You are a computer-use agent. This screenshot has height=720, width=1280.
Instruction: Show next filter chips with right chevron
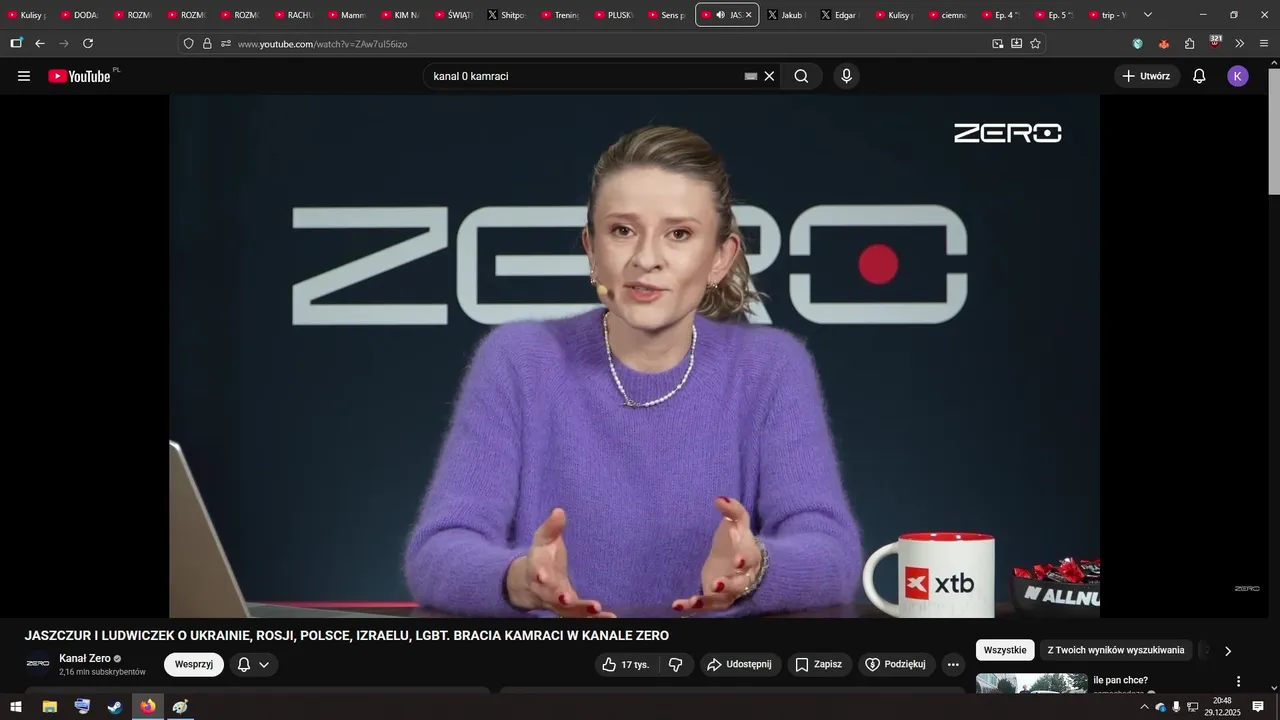1228,650
